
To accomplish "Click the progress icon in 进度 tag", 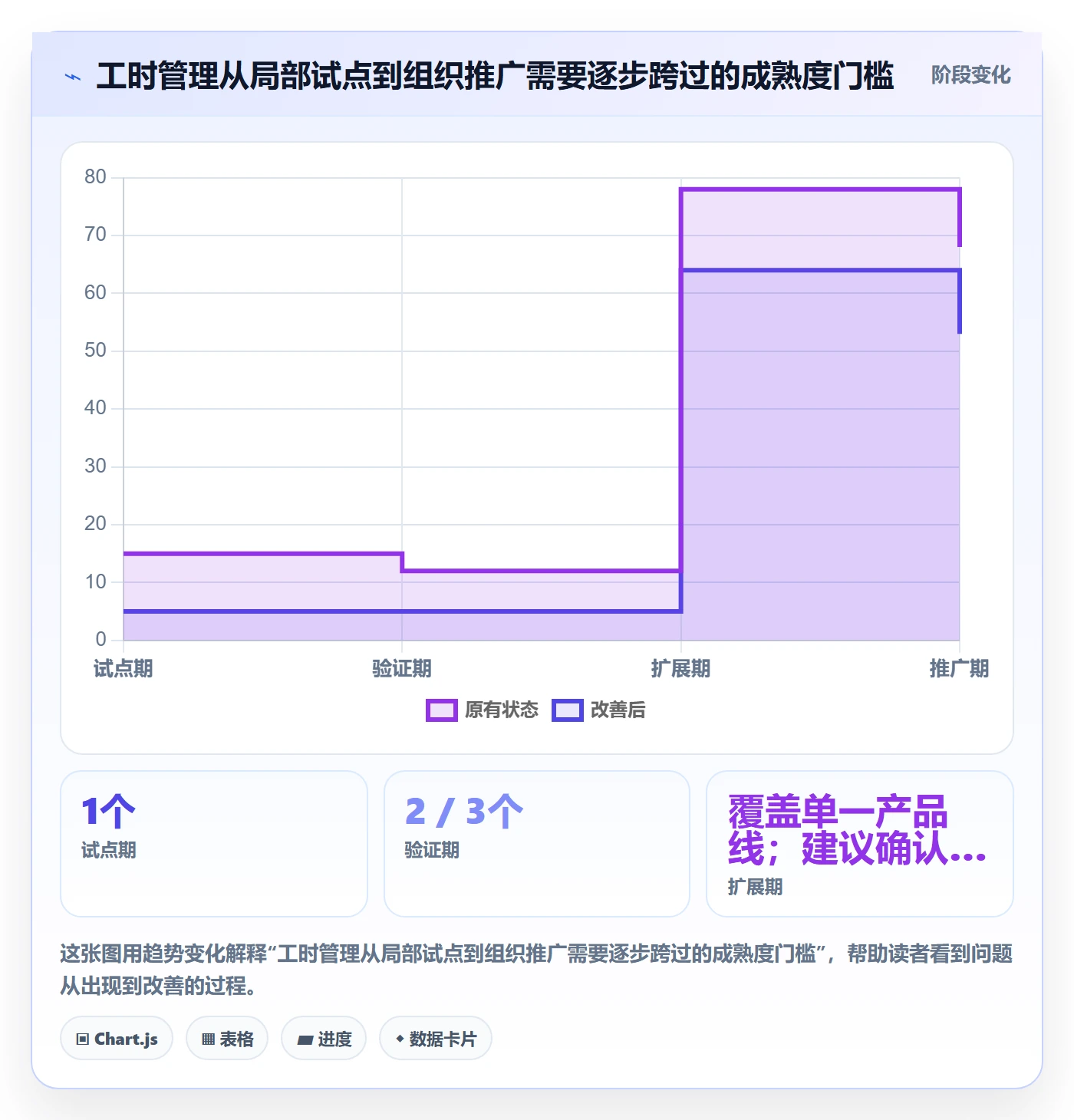I will (x=305, y=1039).
